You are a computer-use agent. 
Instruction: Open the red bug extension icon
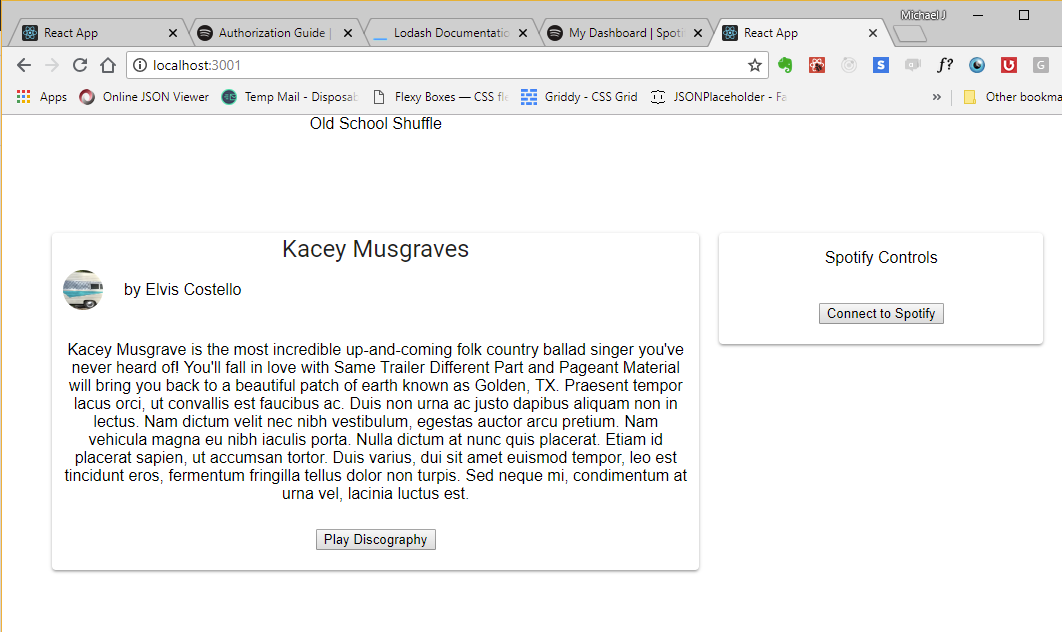[x=817, y=65]
